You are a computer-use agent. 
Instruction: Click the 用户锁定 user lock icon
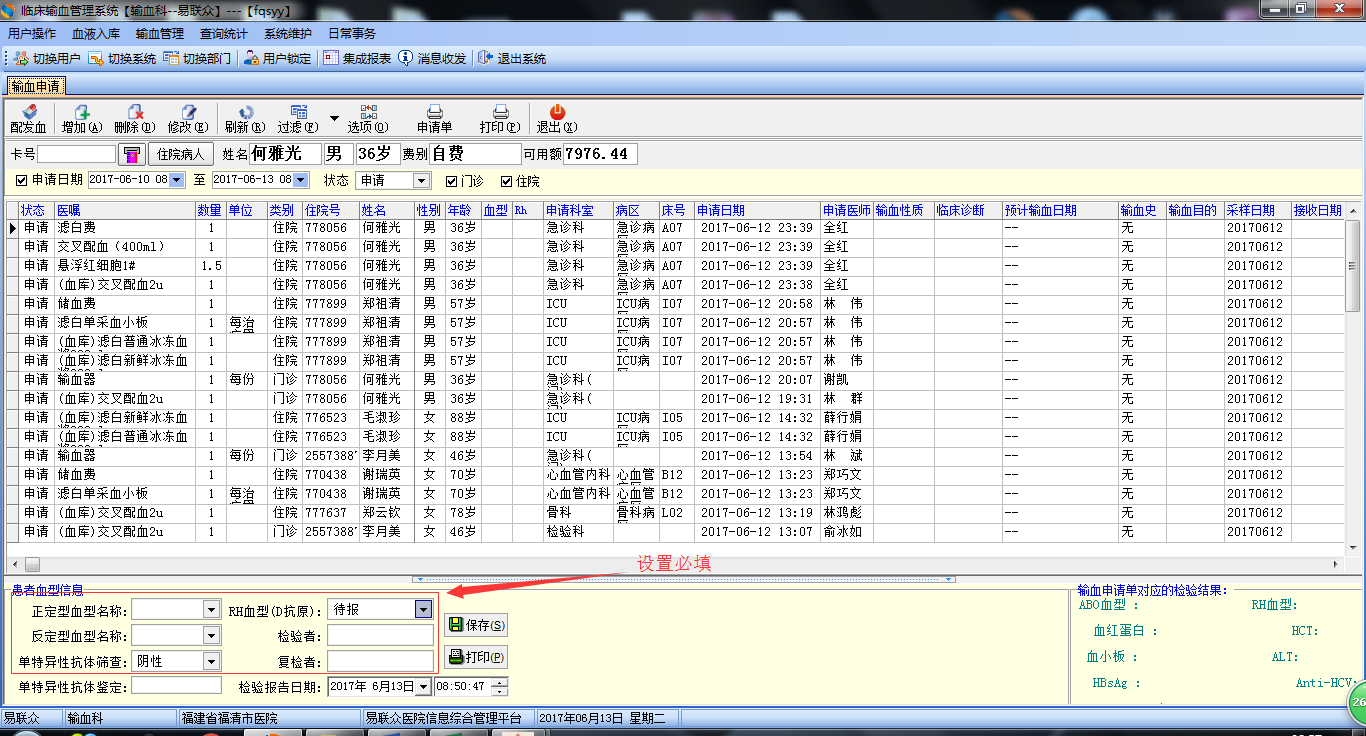[251, 58]
